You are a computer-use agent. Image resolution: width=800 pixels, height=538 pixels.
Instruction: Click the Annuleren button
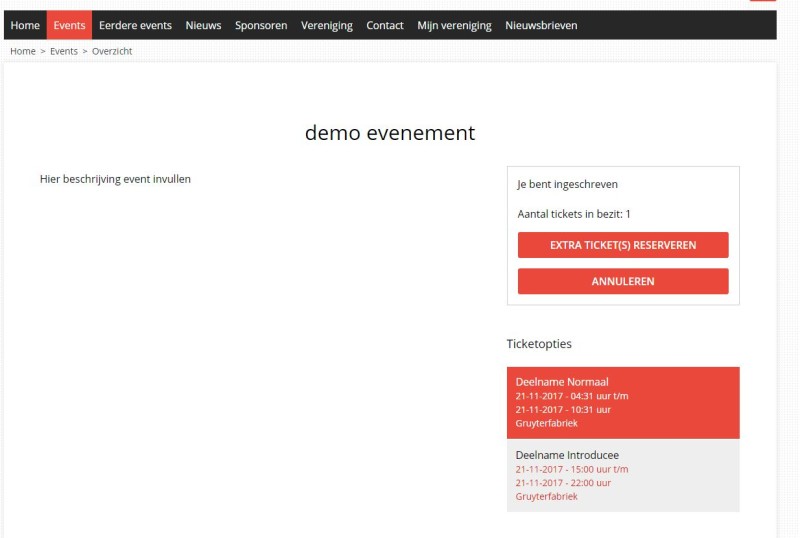click(x=623, y=281)
